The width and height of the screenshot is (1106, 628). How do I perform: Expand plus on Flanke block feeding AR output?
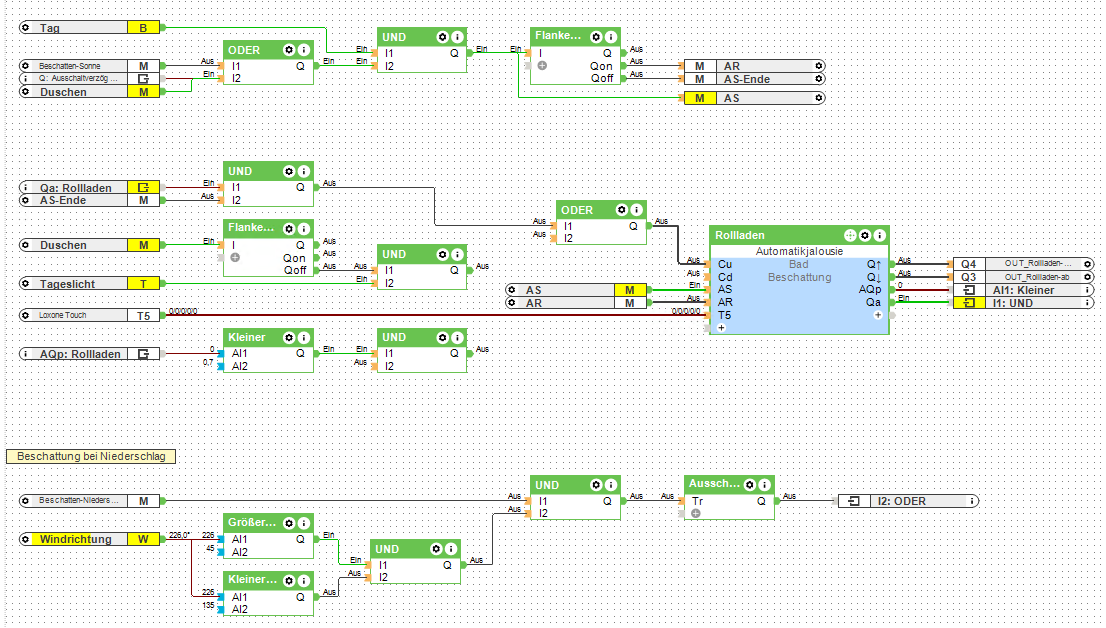click(x=542, y=66)
